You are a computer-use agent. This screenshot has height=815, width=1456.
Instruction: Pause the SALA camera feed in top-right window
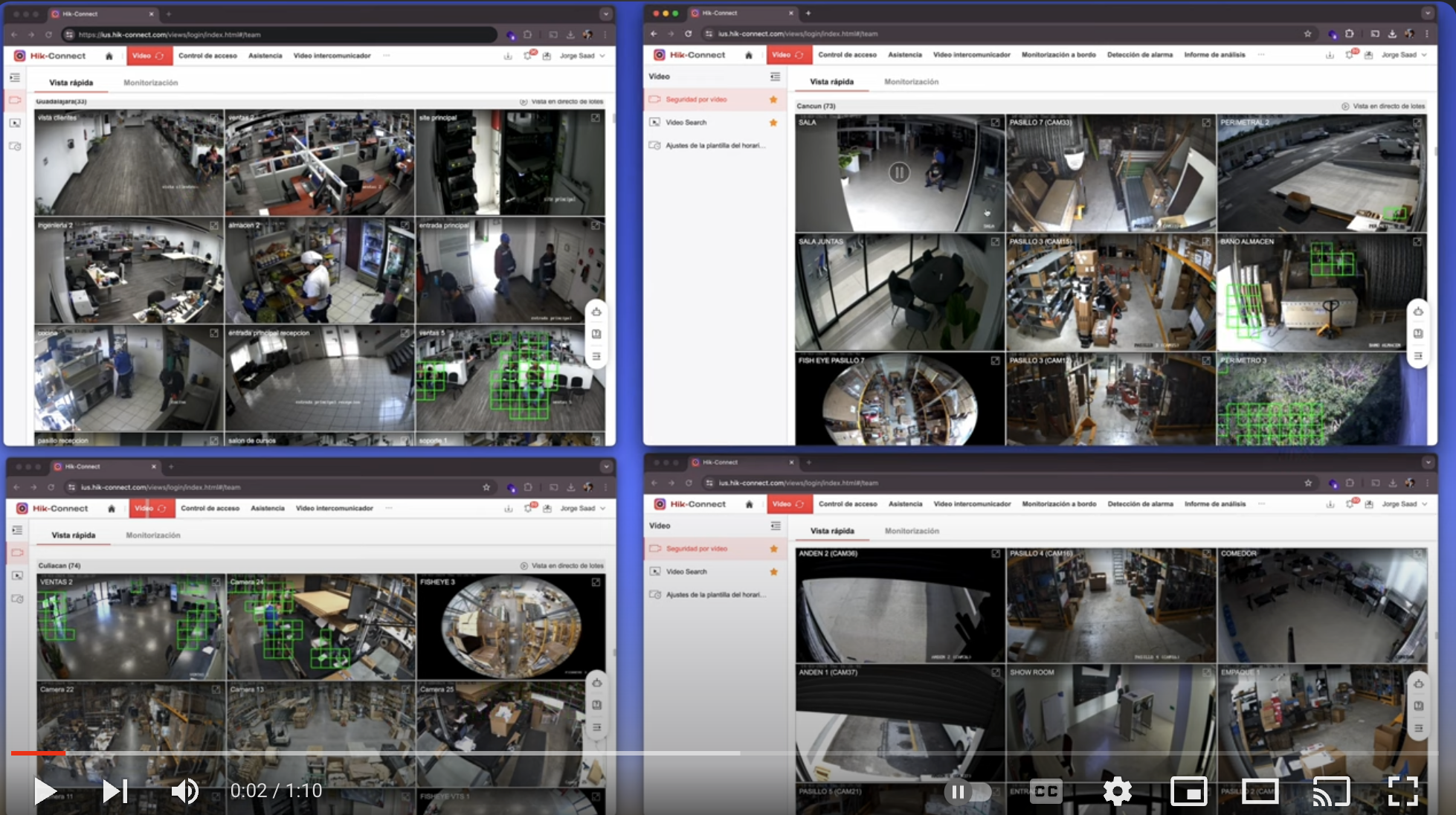899,173
